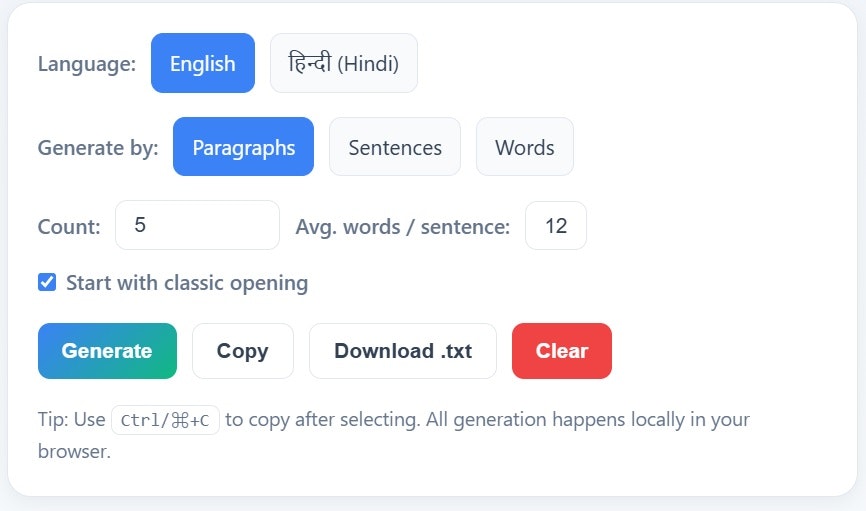Viewport: 866px width, 511px height.
Task: Click the Generate button
Action: coord(107,351)
